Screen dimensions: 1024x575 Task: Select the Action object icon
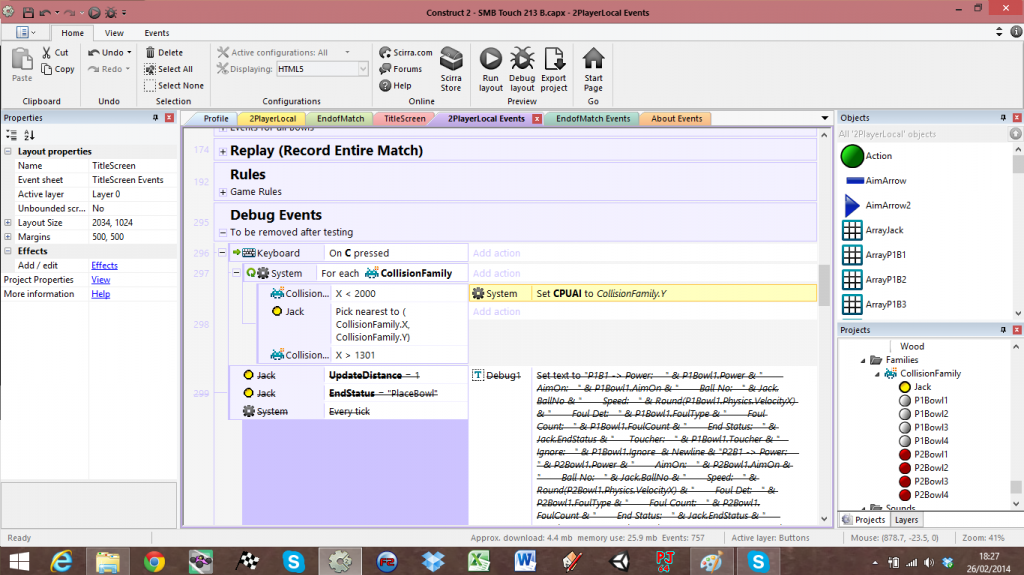(x=852, y=156)
